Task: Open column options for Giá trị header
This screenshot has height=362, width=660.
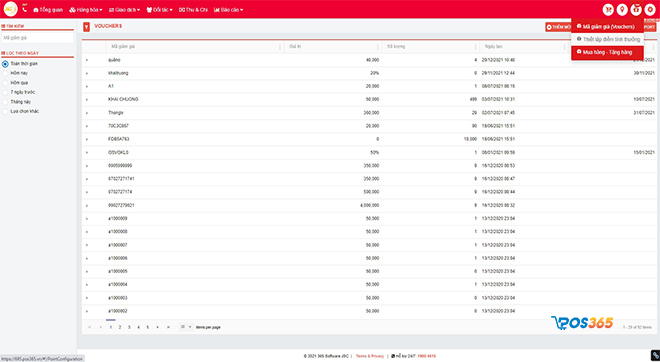Action: pyautogui.click(x=378, y=47)
